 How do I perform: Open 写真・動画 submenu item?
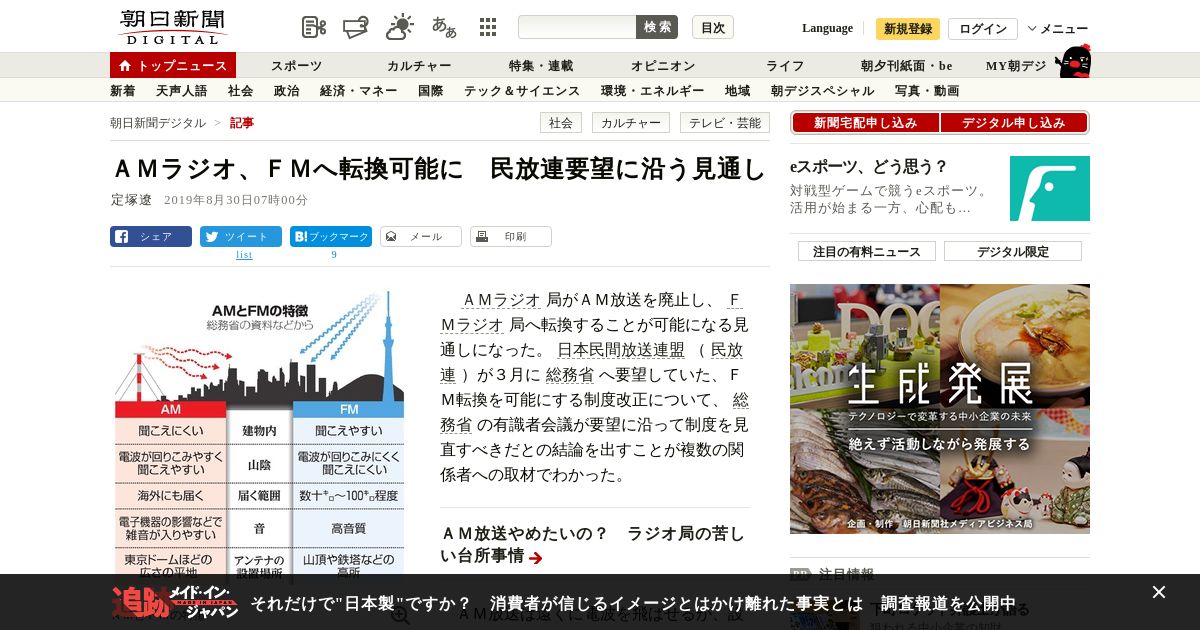pyautogui.click(x=927, y=91)
